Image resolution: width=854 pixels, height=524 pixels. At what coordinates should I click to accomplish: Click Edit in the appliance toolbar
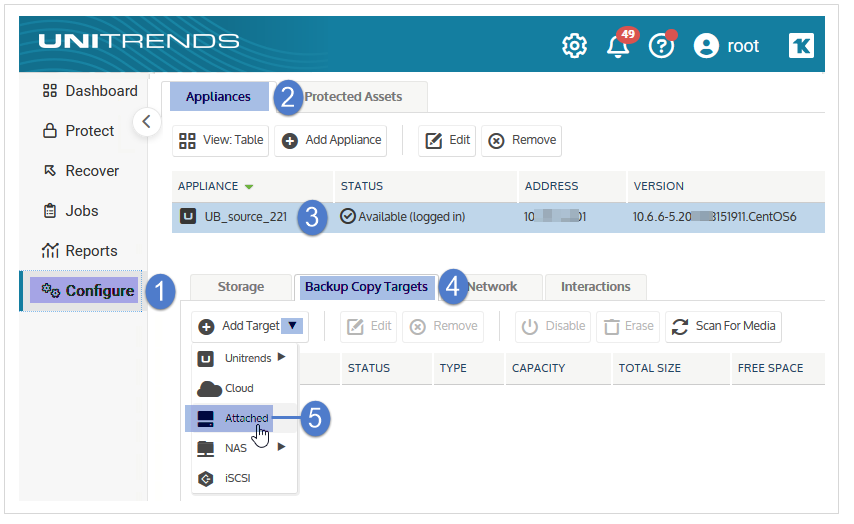pos(447,141)
